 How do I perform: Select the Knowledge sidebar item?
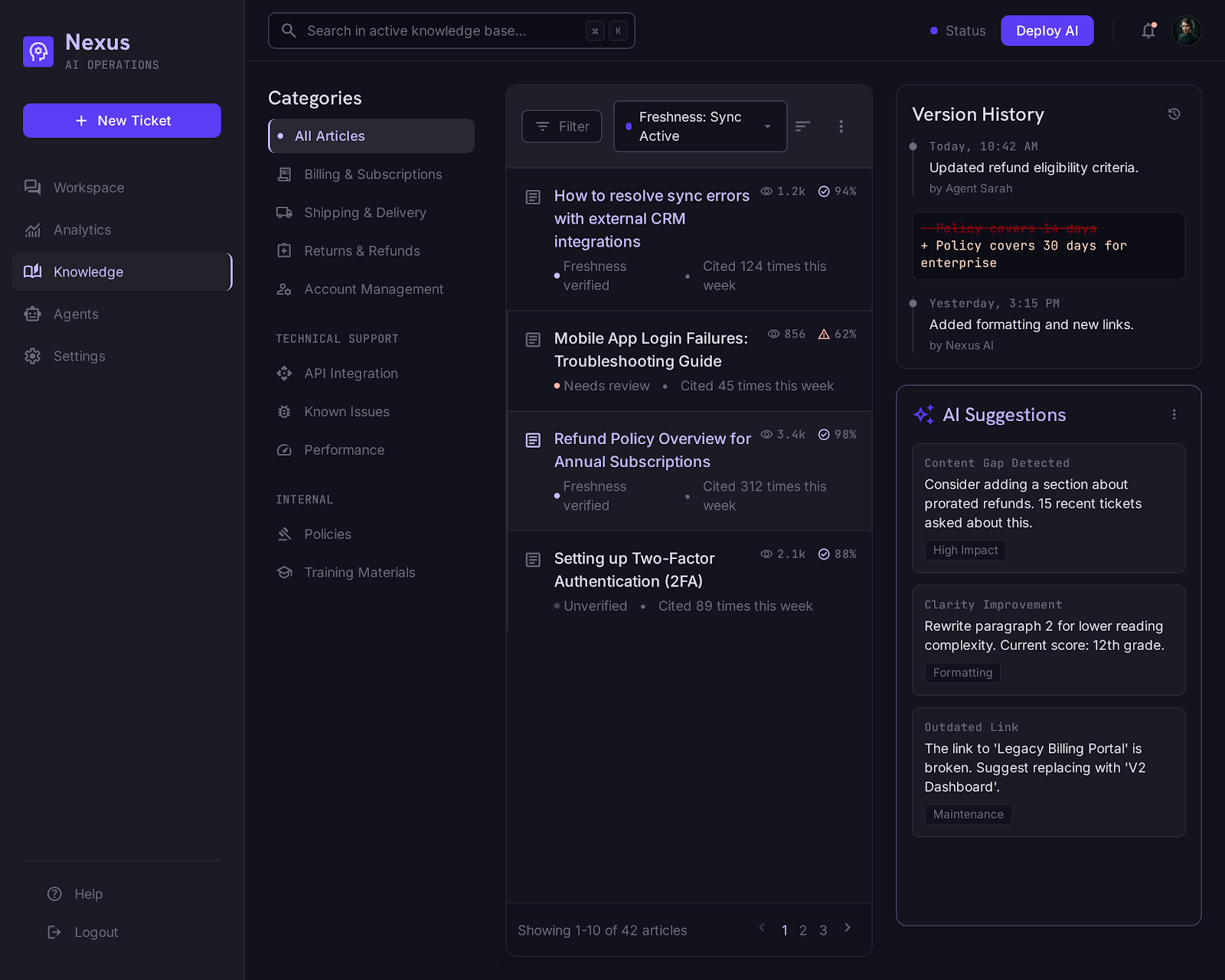click(x=122, y=272)
